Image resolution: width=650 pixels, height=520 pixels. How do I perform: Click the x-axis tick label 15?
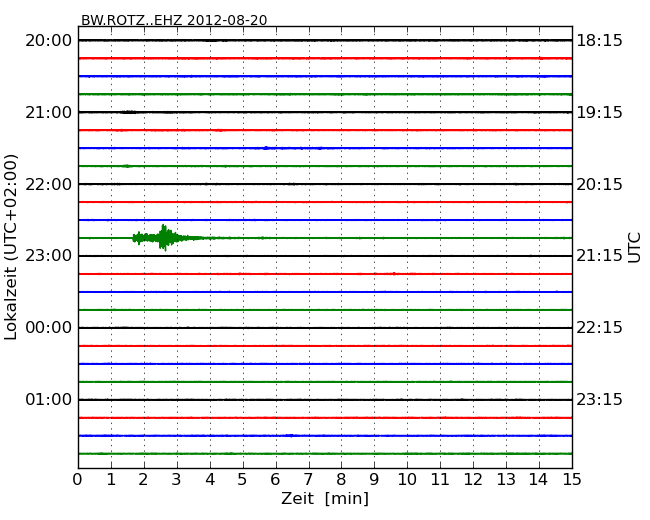pos(572,479)
